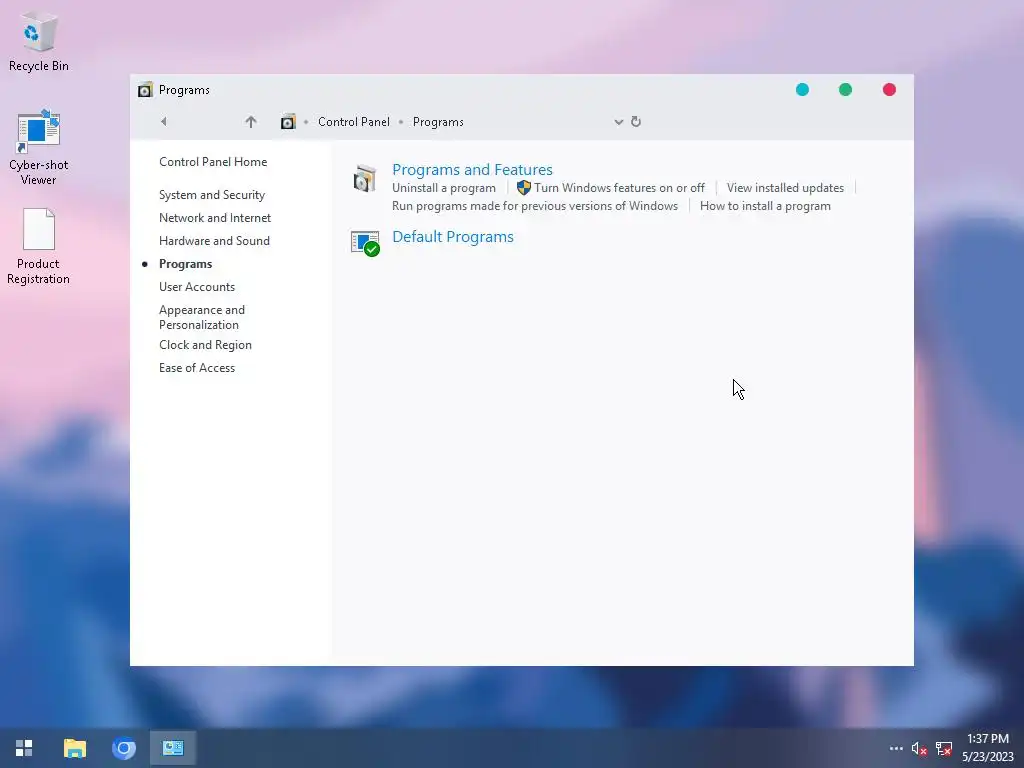This screenshot has width=1024, height=768.
Task: Click Uninstall a program link
Action: pos(443,187)
